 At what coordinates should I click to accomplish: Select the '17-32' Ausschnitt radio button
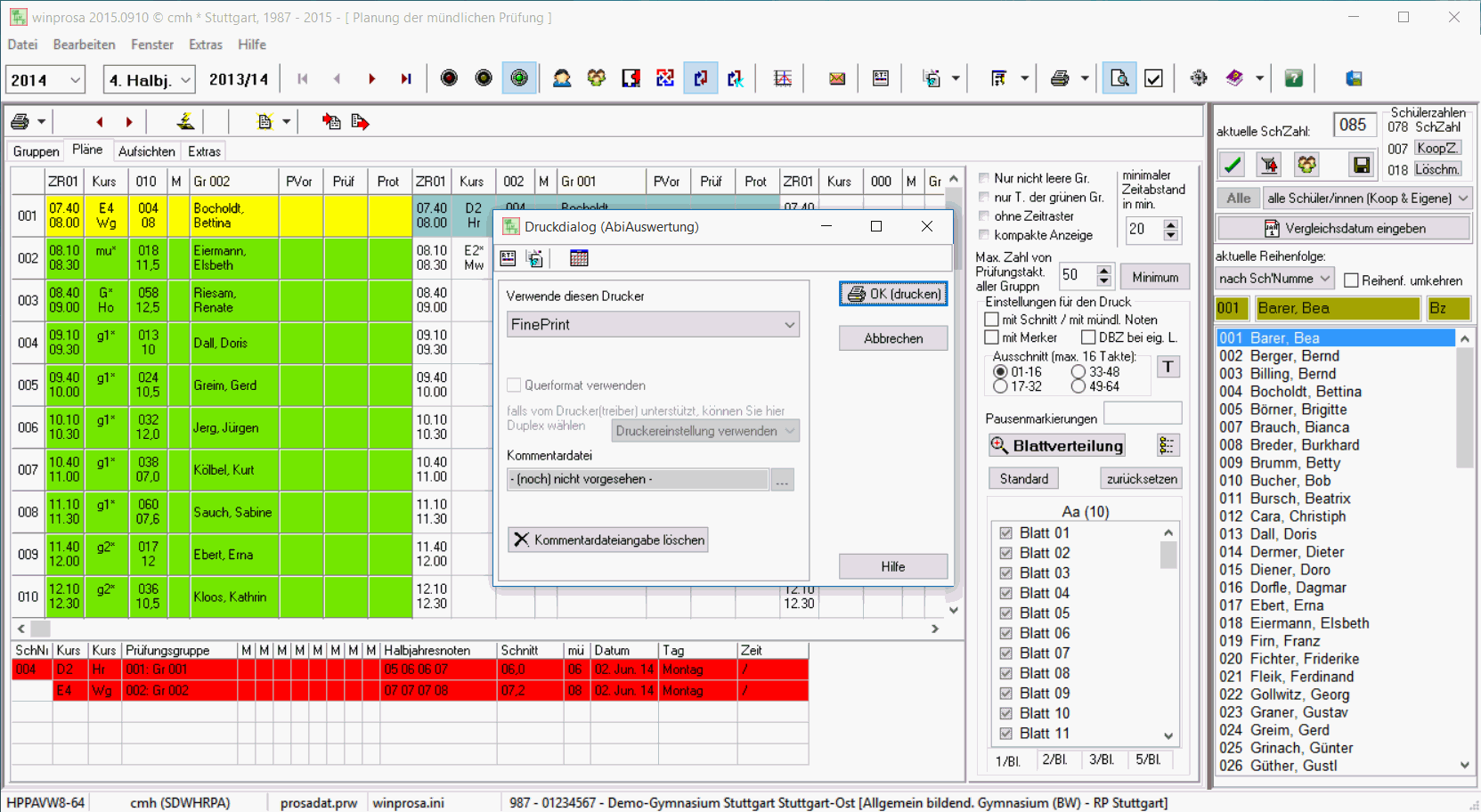1000,386
